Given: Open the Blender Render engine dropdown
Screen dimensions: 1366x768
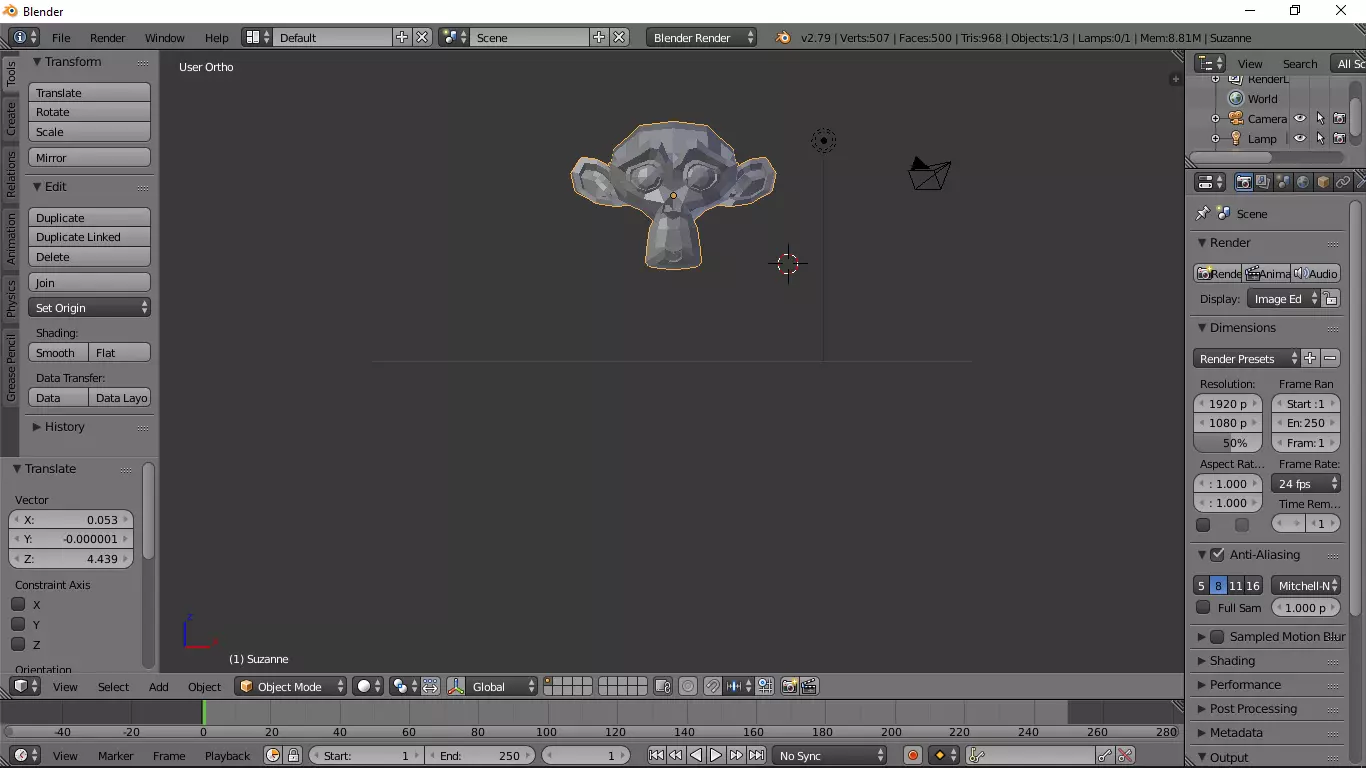Looking at the screenshot, I should (702, 37).
